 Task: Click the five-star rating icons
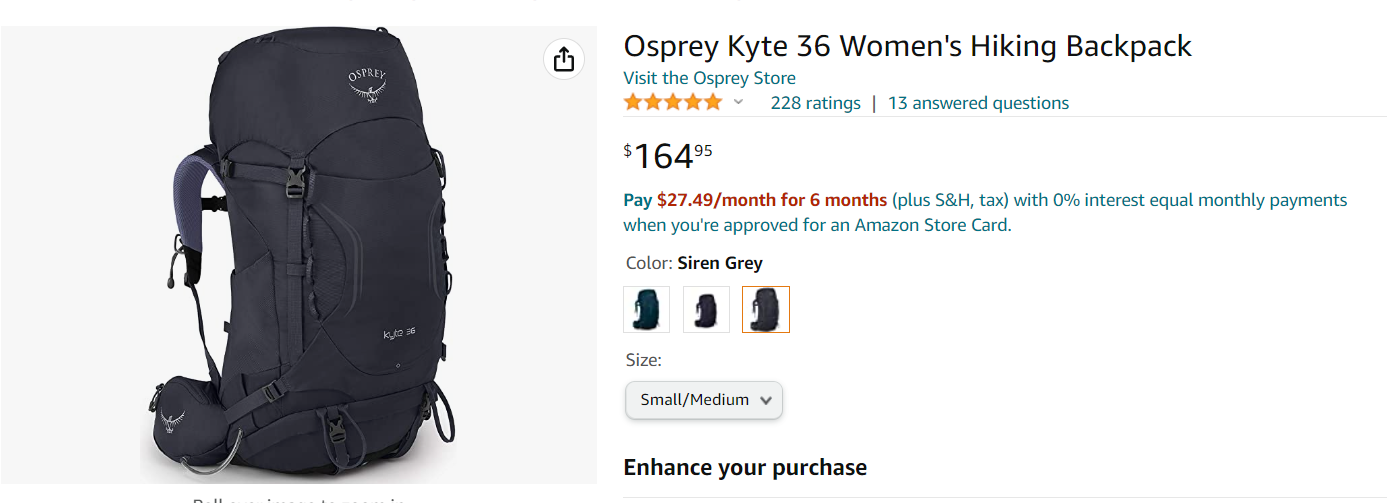point(672,103)
